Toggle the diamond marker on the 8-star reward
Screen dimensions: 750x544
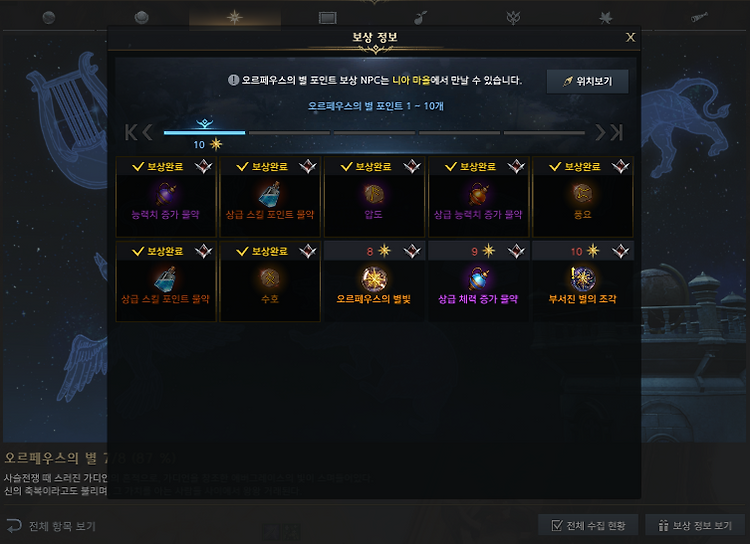coord(412,251)
